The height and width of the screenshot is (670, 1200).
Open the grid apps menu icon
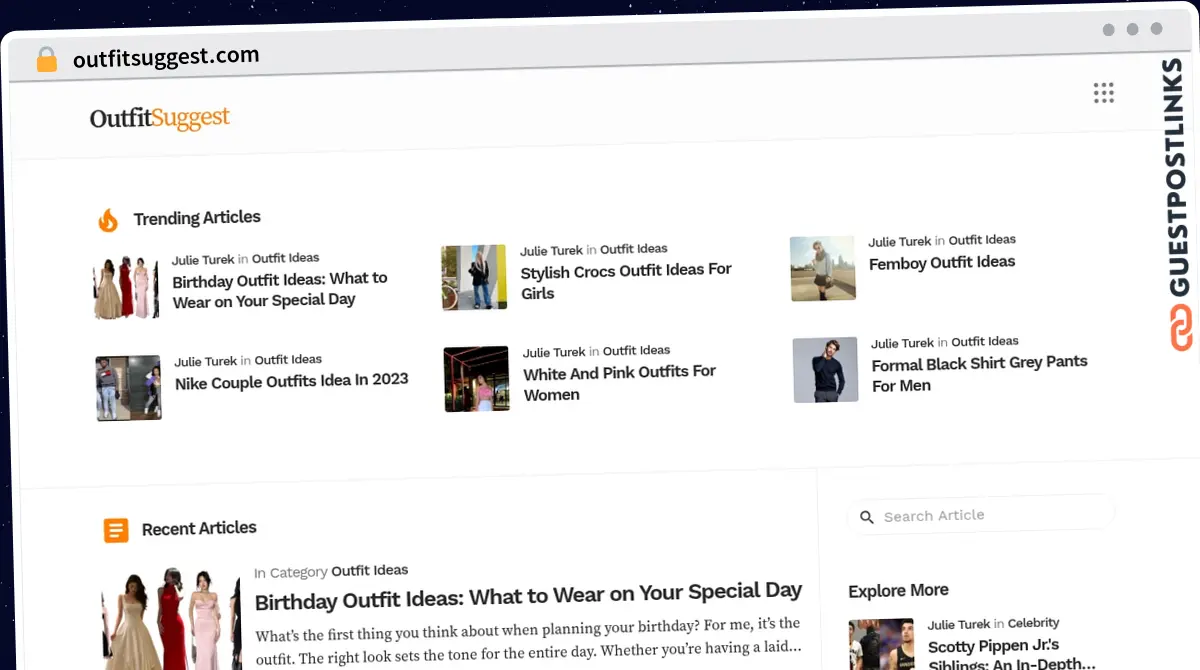[x=1103, y=94]
